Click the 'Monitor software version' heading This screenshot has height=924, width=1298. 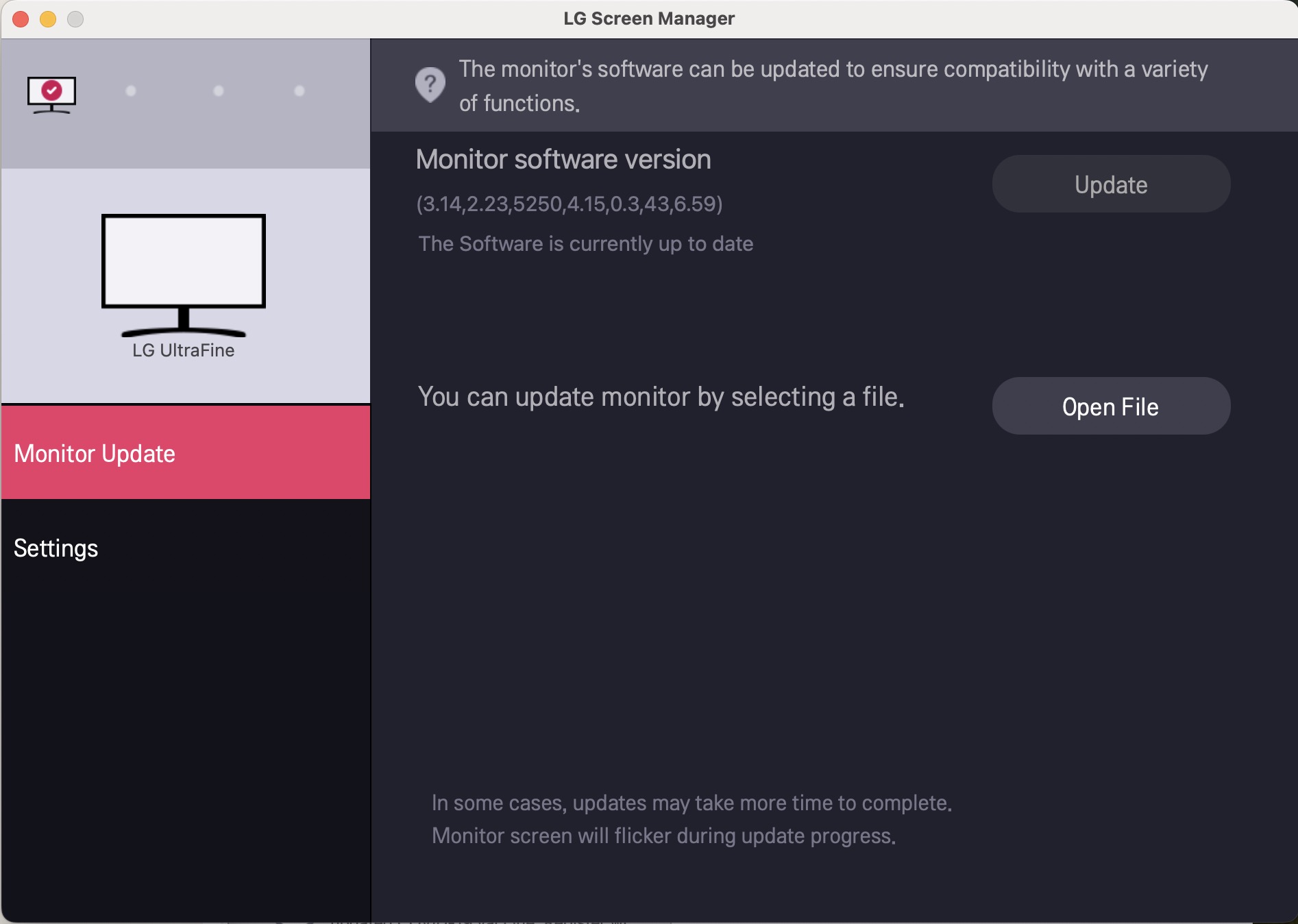[563, 160]
